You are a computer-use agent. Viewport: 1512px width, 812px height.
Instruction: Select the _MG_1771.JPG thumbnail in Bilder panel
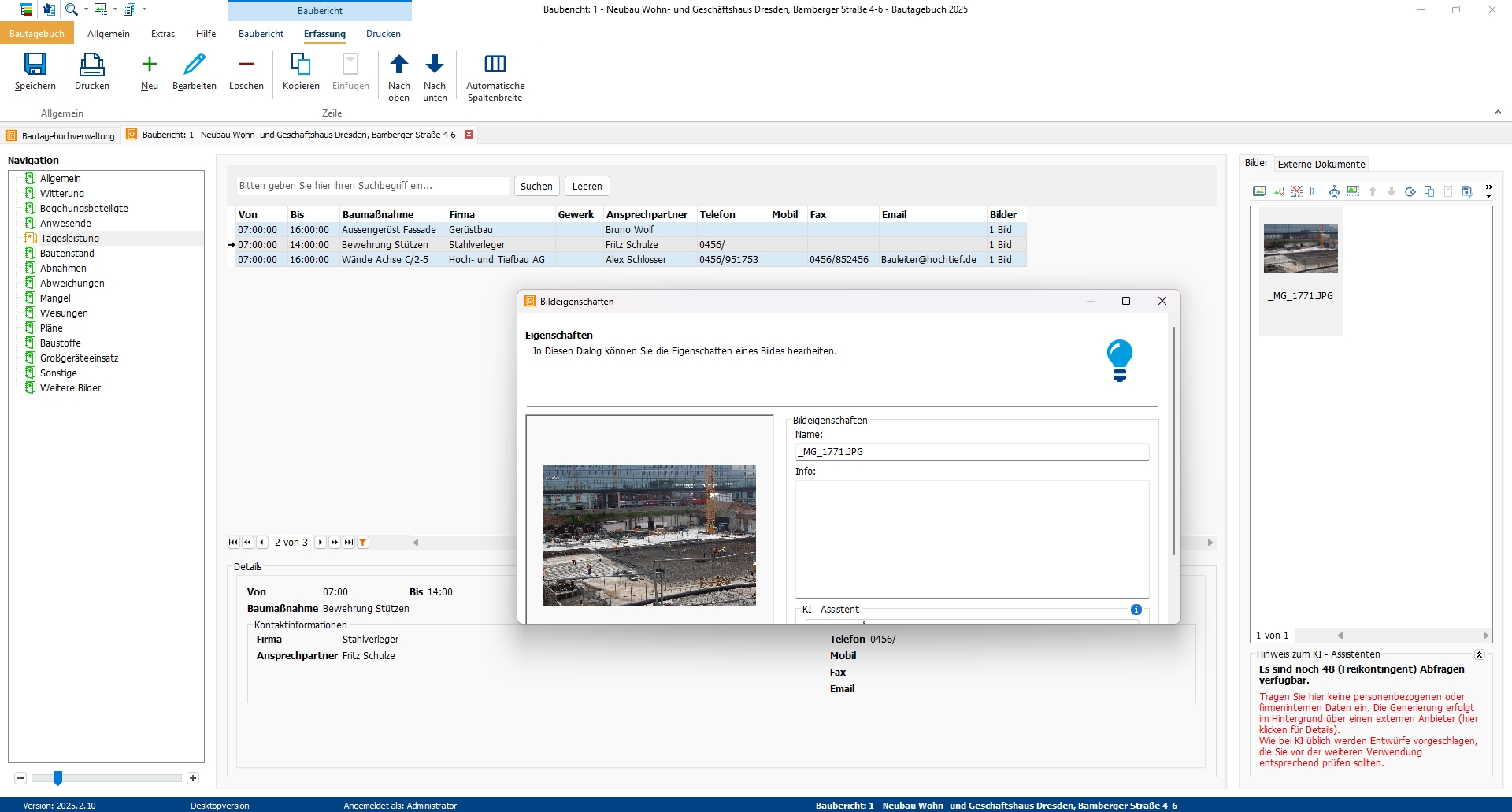[x=1300, y=249]
